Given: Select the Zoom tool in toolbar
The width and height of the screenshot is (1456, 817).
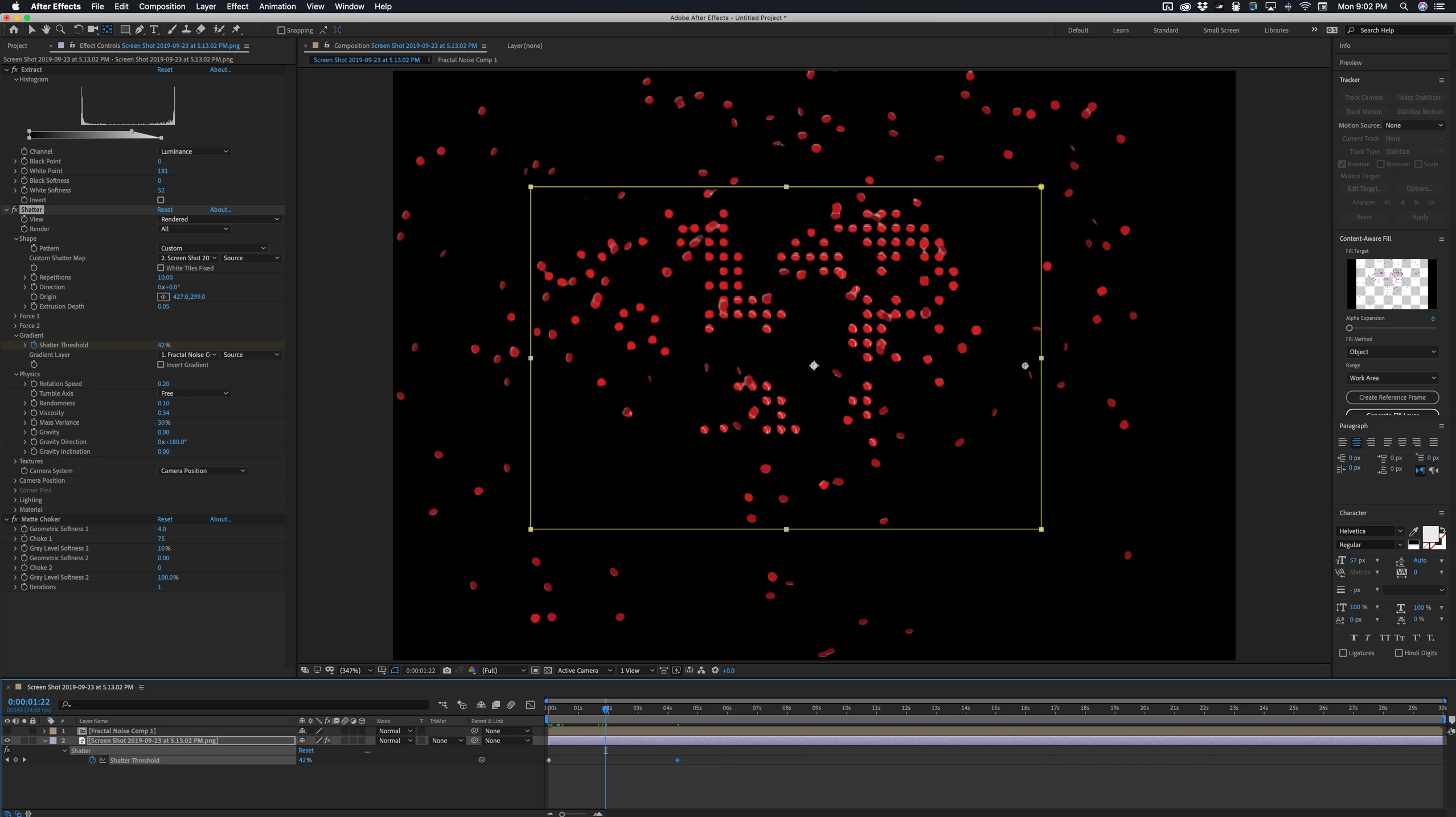Looking at the screenshot, I should (x=60, y=30).
